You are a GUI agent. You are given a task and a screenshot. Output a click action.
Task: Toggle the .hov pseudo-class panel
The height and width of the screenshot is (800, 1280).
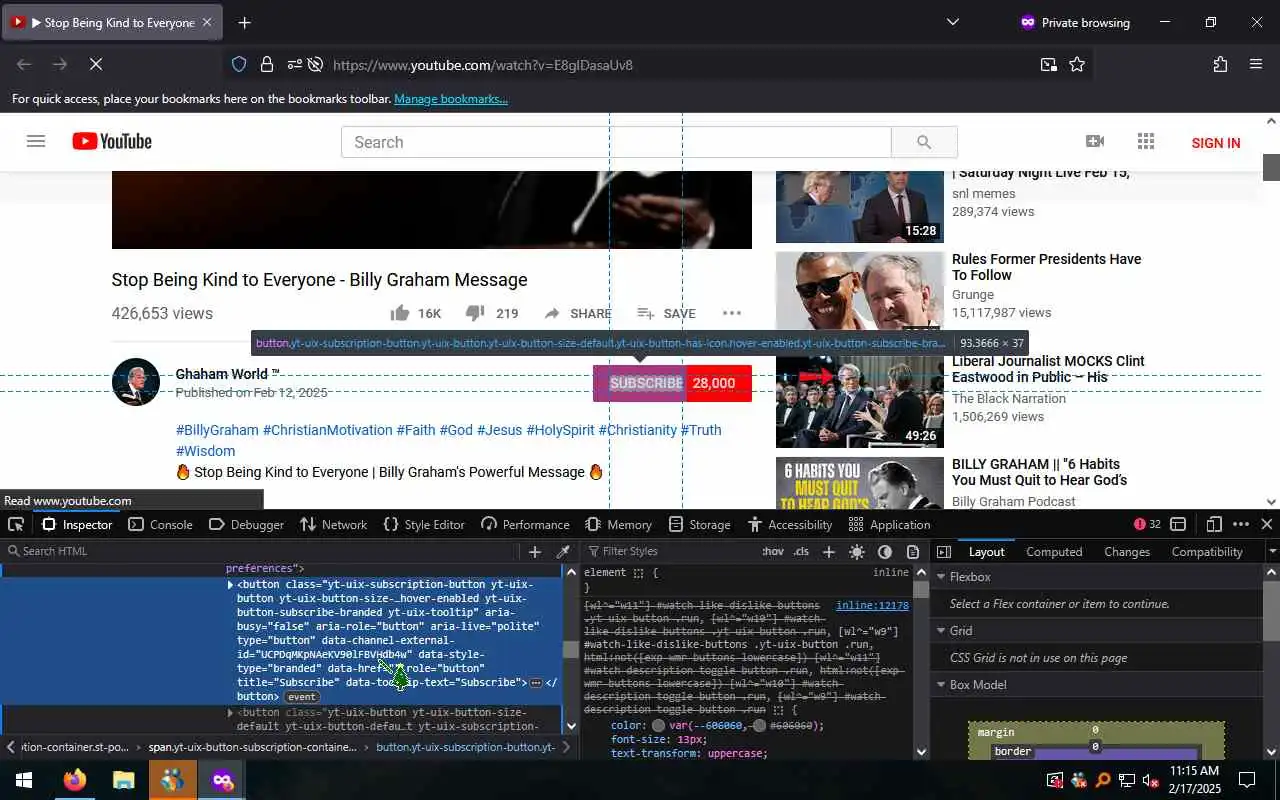[x=773, y=552]
